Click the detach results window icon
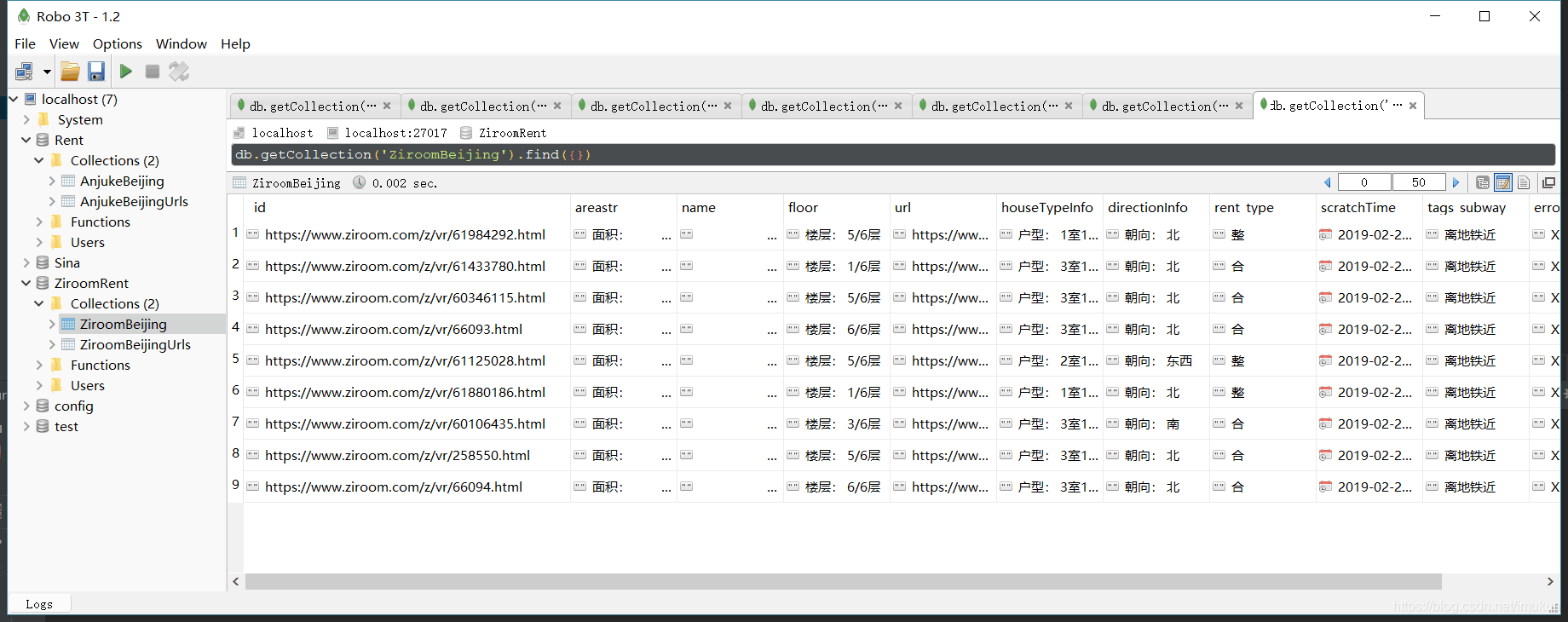Screen dimensions: 1568x622 1548,182
